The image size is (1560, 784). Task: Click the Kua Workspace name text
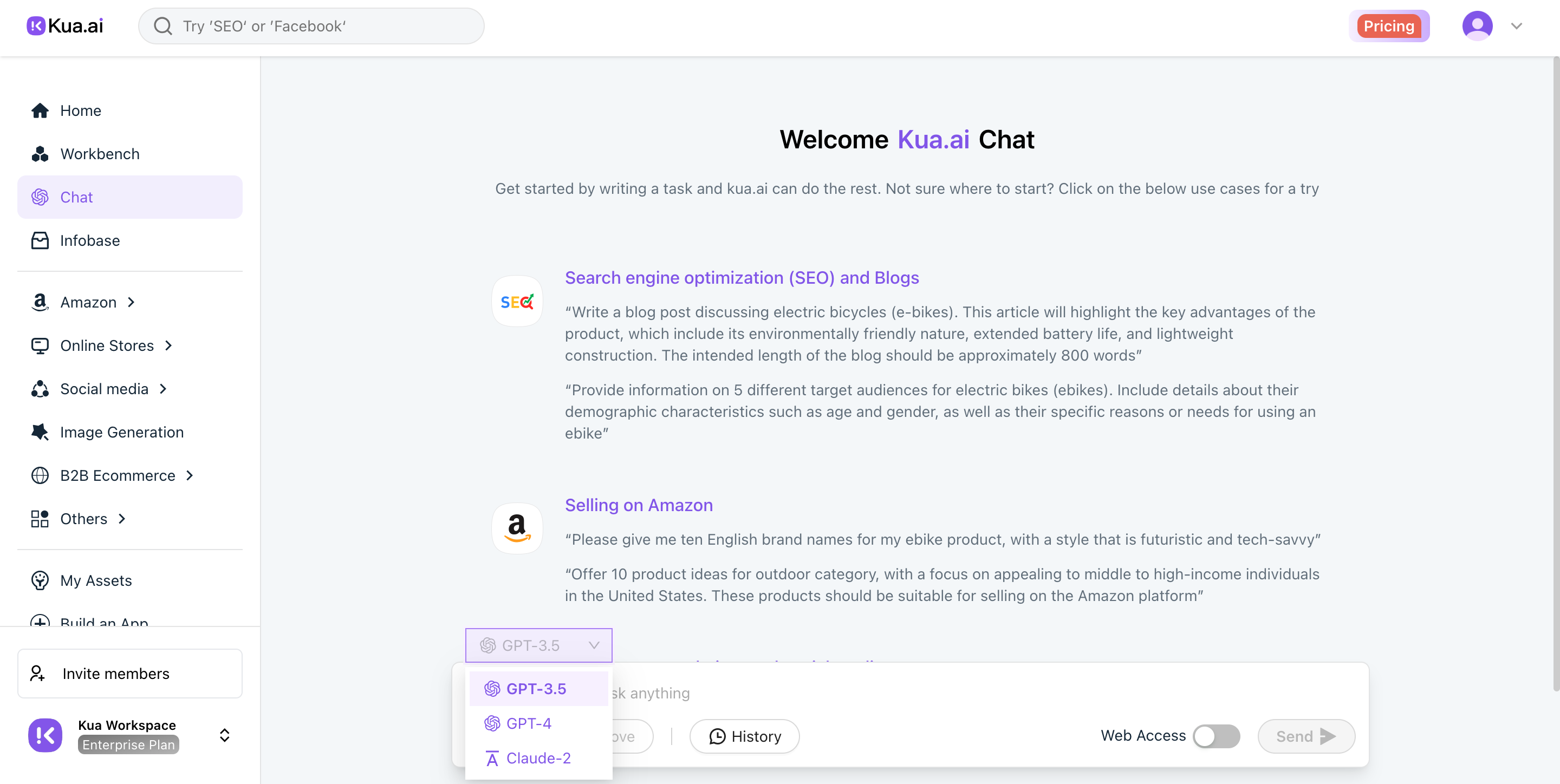(127, 726)
